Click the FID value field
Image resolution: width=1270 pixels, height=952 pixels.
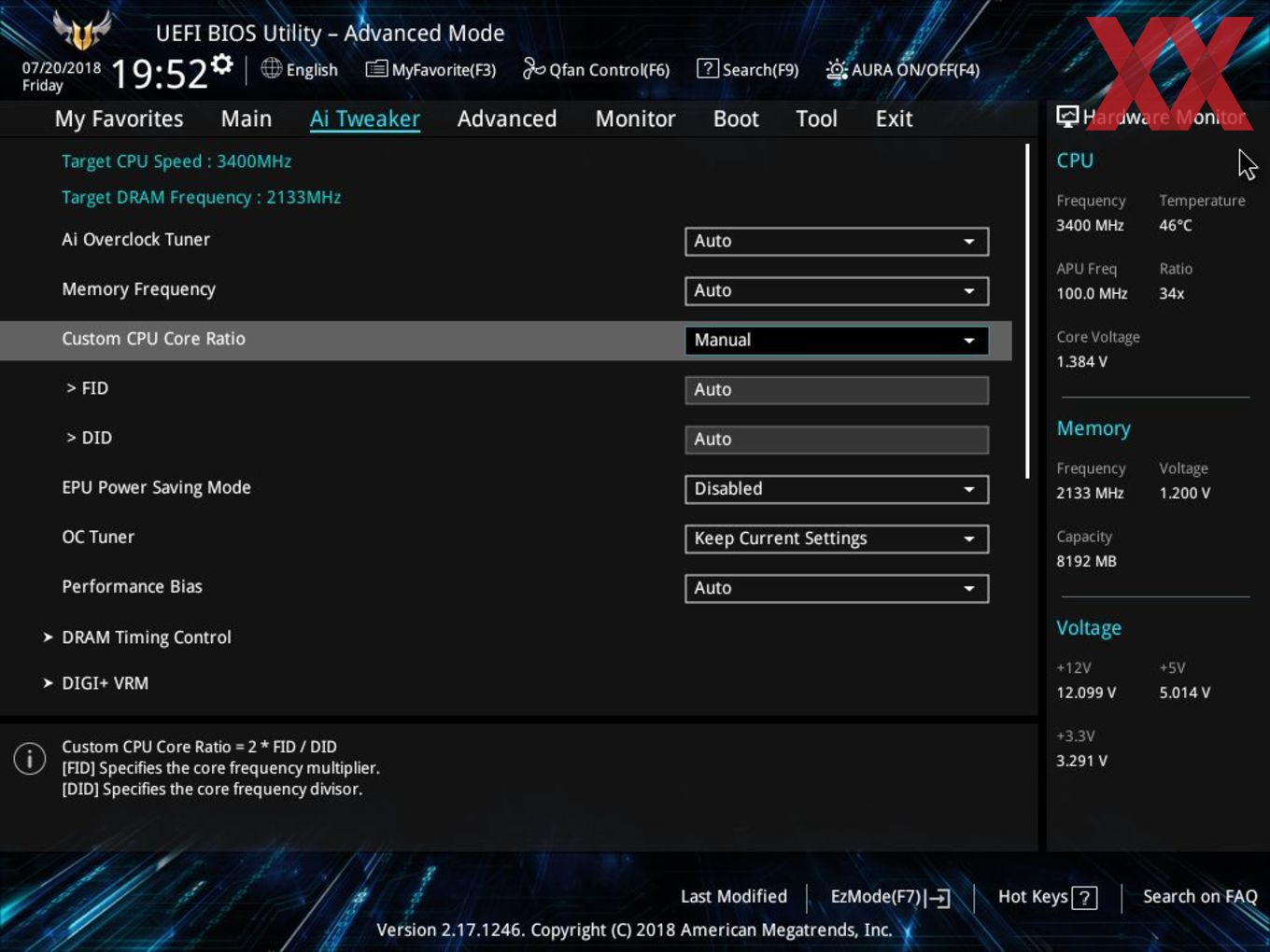837,390
